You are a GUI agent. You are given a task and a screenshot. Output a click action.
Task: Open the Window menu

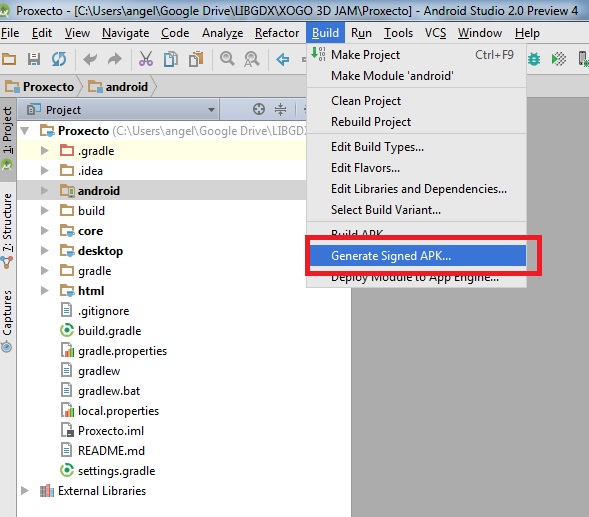480,33
